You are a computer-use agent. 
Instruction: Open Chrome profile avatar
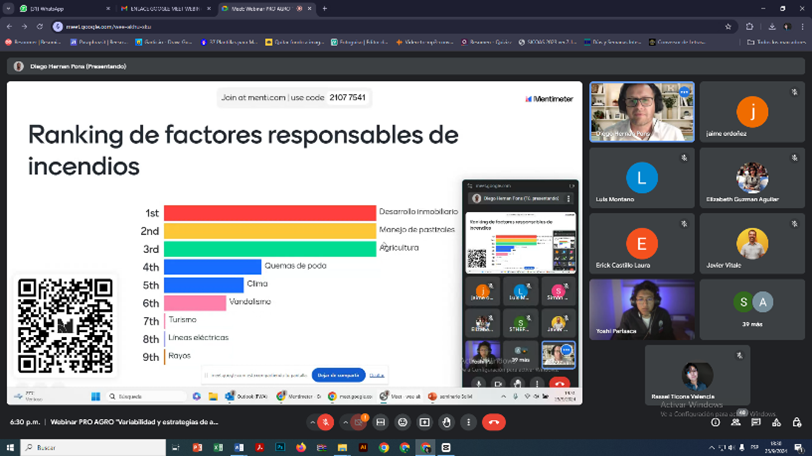click(x=787, y=26)
